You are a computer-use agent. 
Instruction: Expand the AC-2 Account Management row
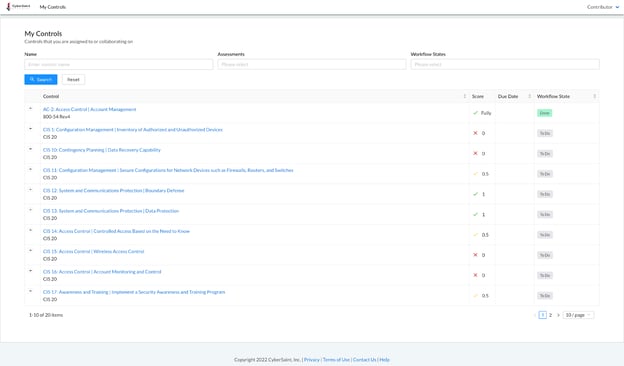click(31, 108)
